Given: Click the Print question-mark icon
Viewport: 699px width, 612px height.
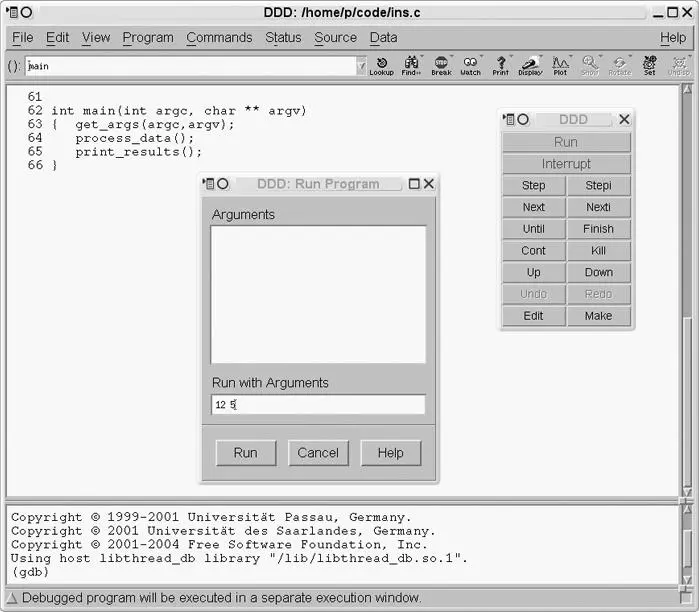Looking at the screenshot, I should coord(501,66).
